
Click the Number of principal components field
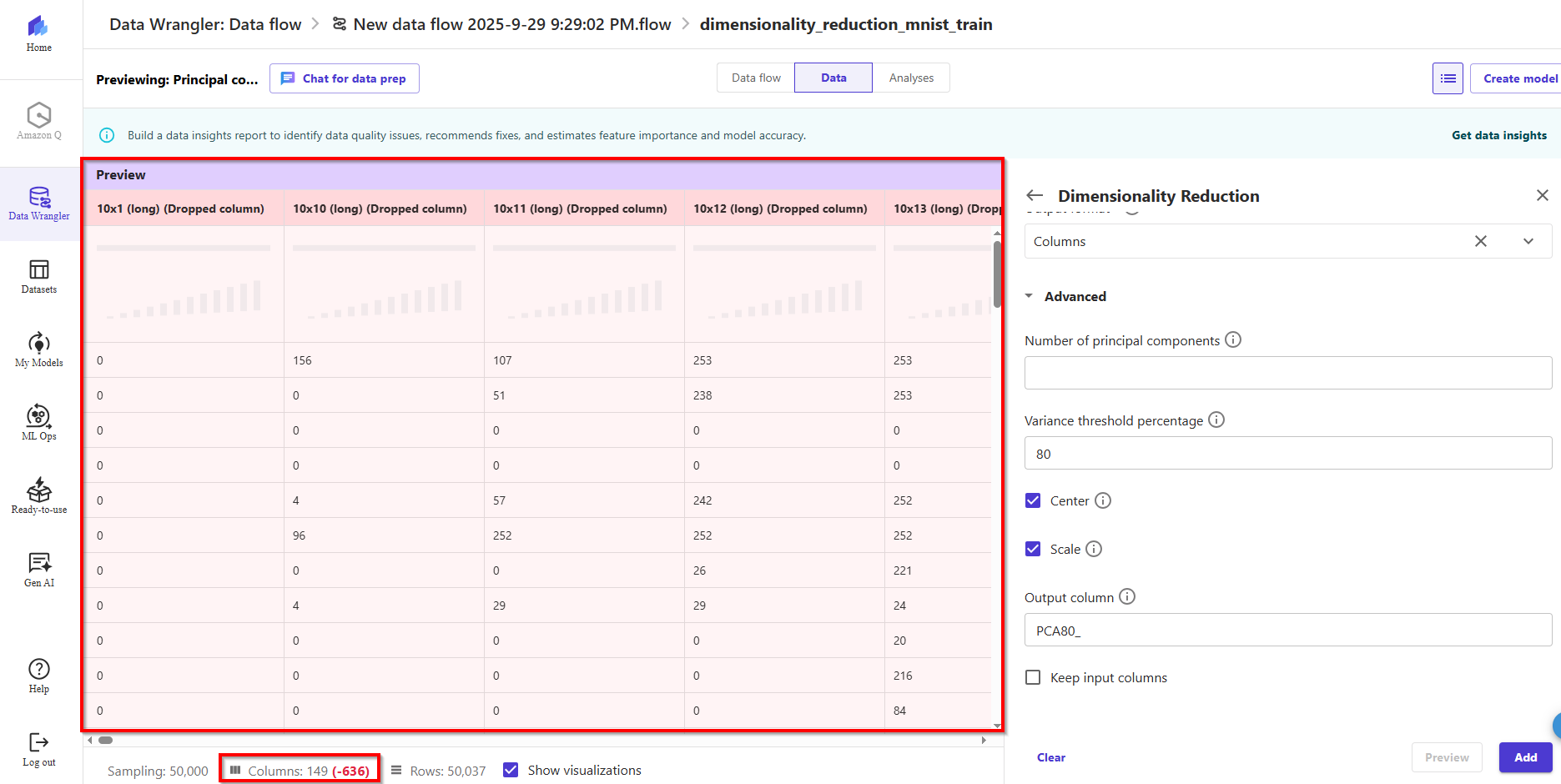pyautogui.click(x=1287, y=373)
